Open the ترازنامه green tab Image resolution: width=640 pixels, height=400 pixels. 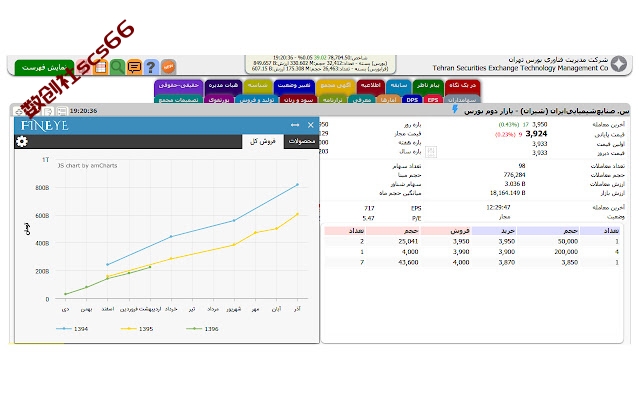332,99
